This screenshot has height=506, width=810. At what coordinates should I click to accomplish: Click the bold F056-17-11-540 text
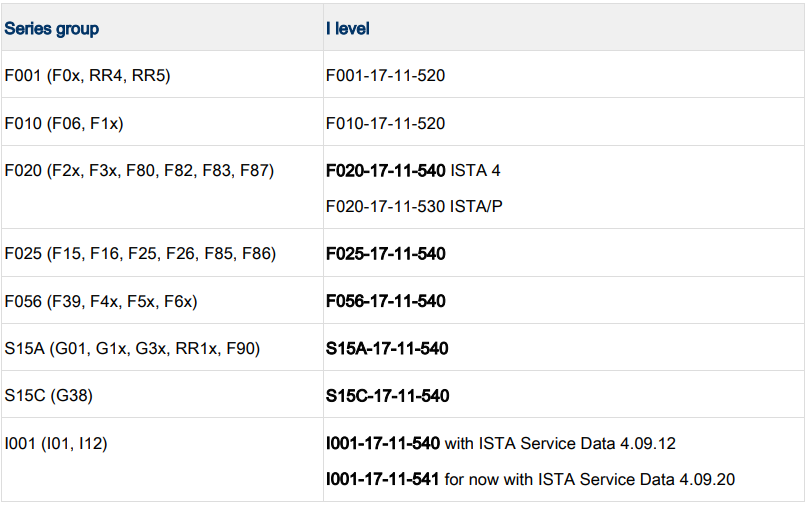pyautogui.click(x=386, y=301)
